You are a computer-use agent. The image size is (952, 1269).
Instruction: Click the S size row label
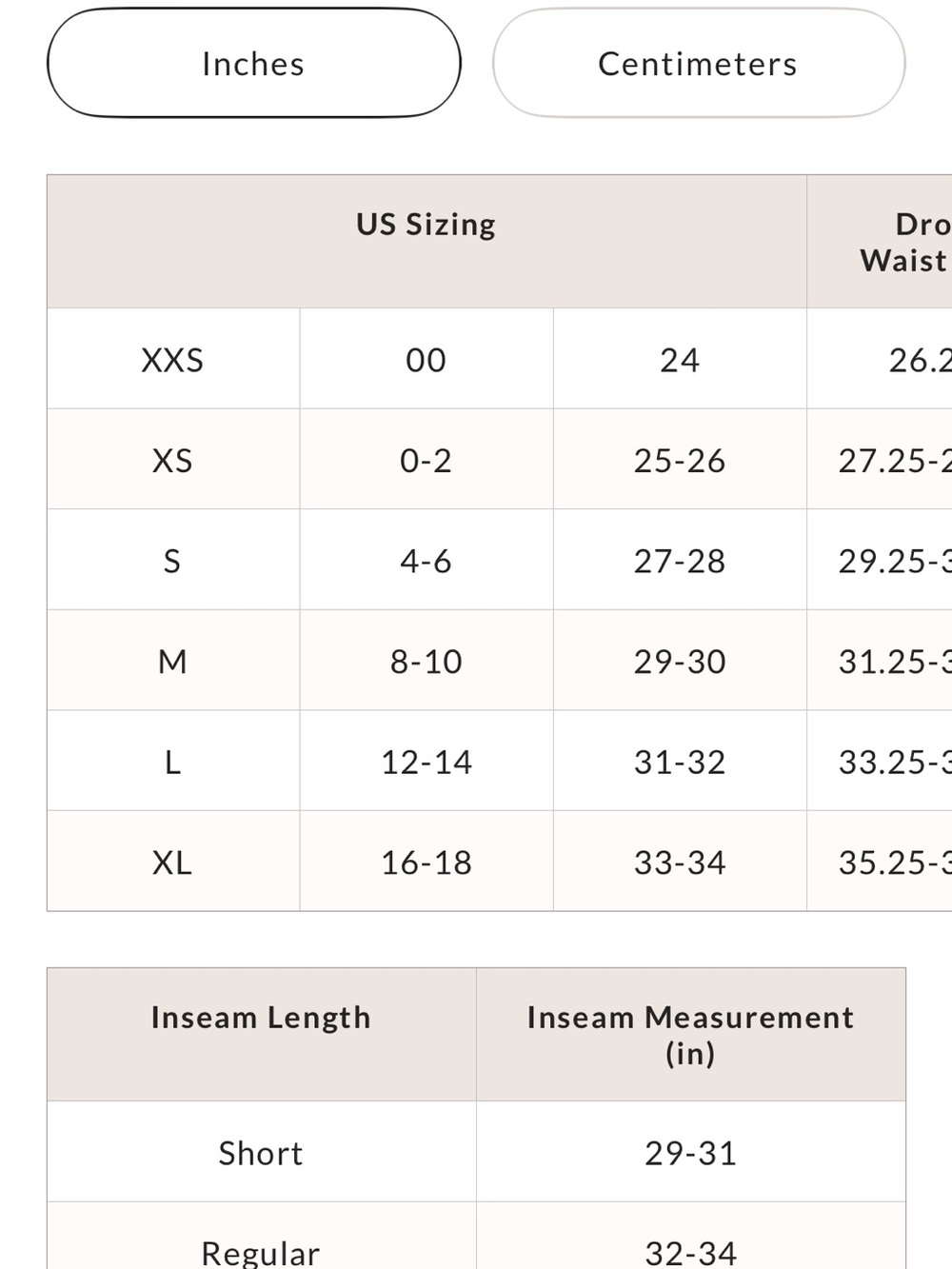coord(173,561)
